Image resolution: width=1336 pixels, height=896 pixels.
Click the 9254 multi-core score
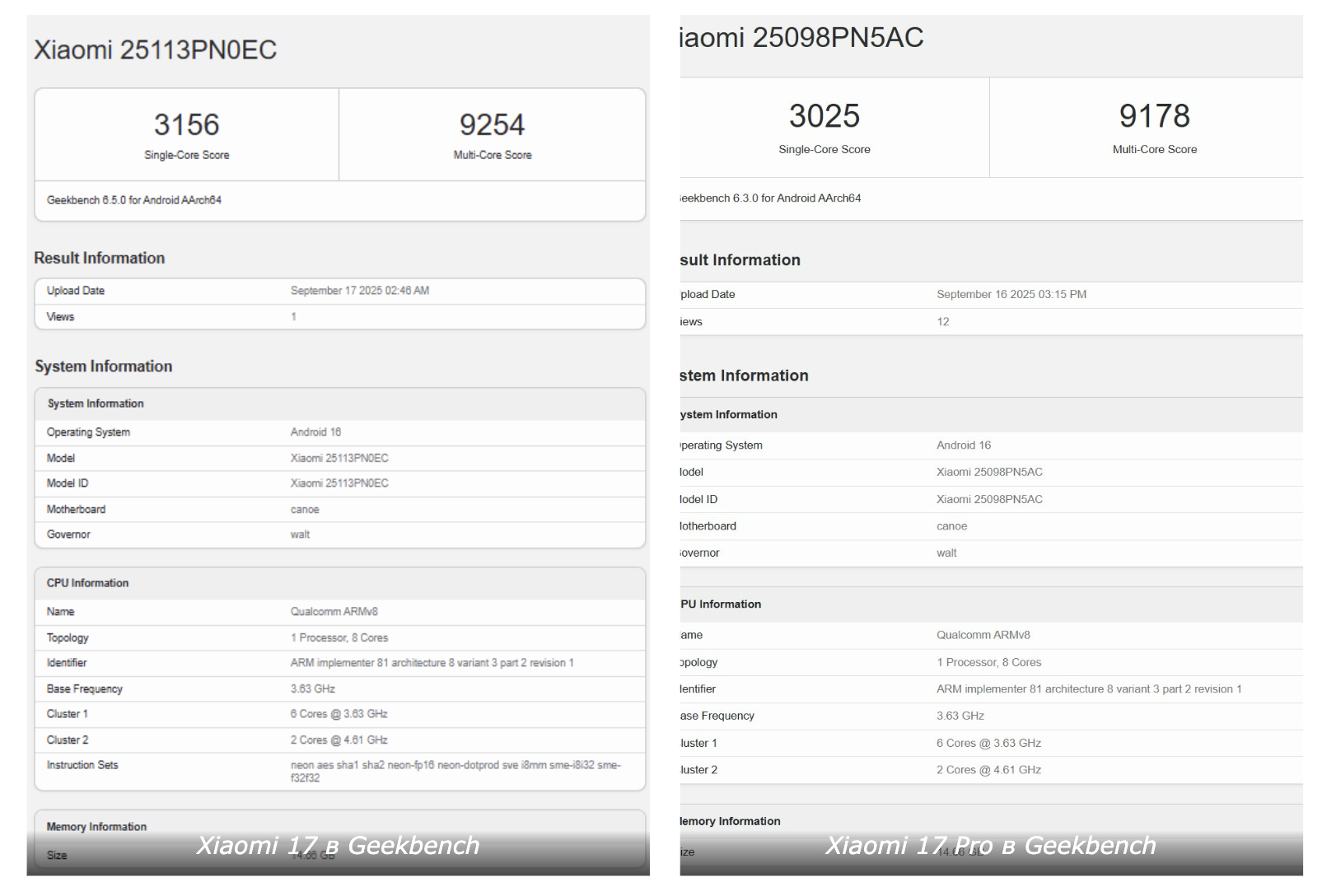(492, 125)
